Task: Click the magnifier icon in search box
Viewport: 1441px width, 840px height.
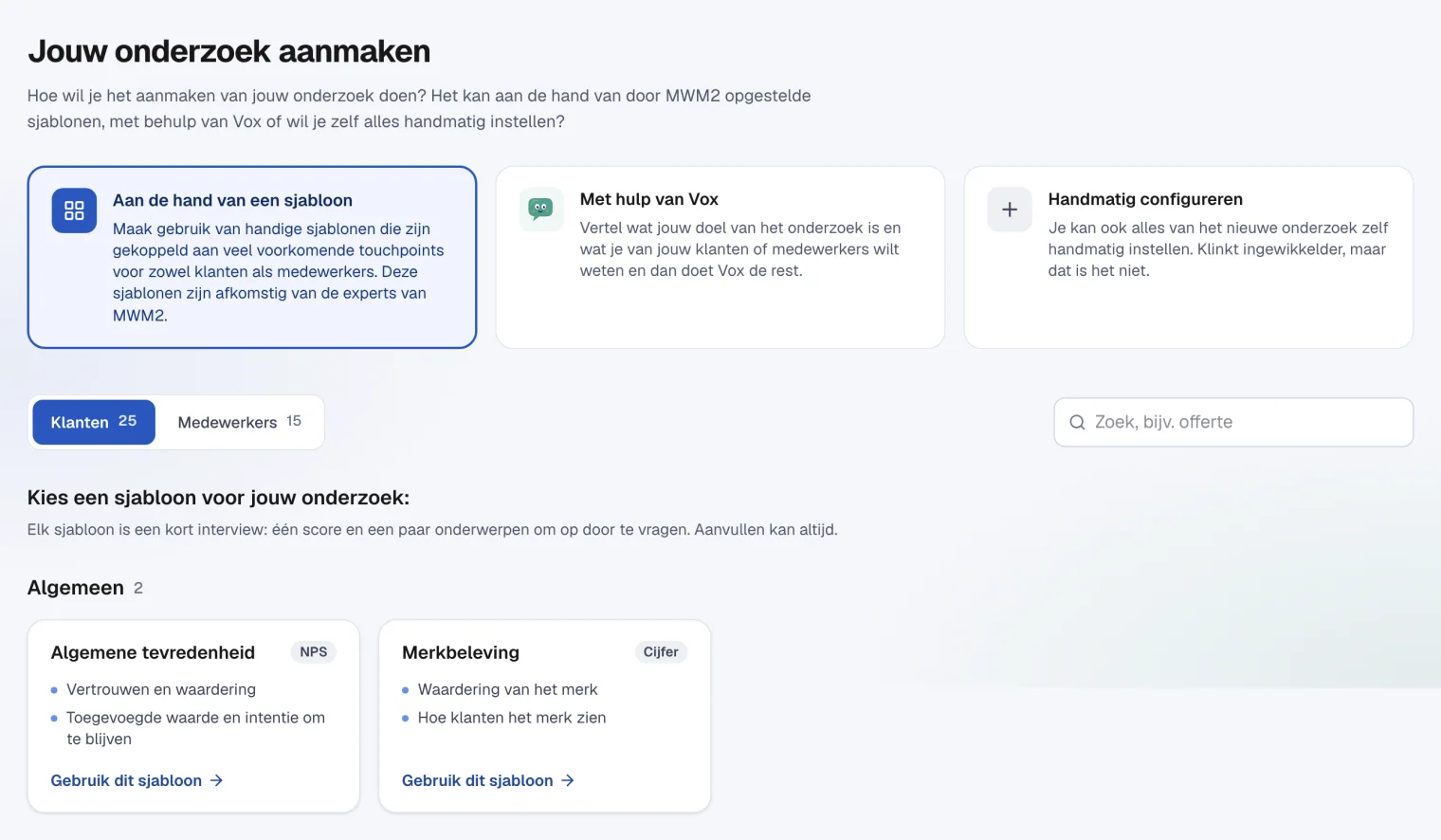Action: click(x=1077, y=423)
